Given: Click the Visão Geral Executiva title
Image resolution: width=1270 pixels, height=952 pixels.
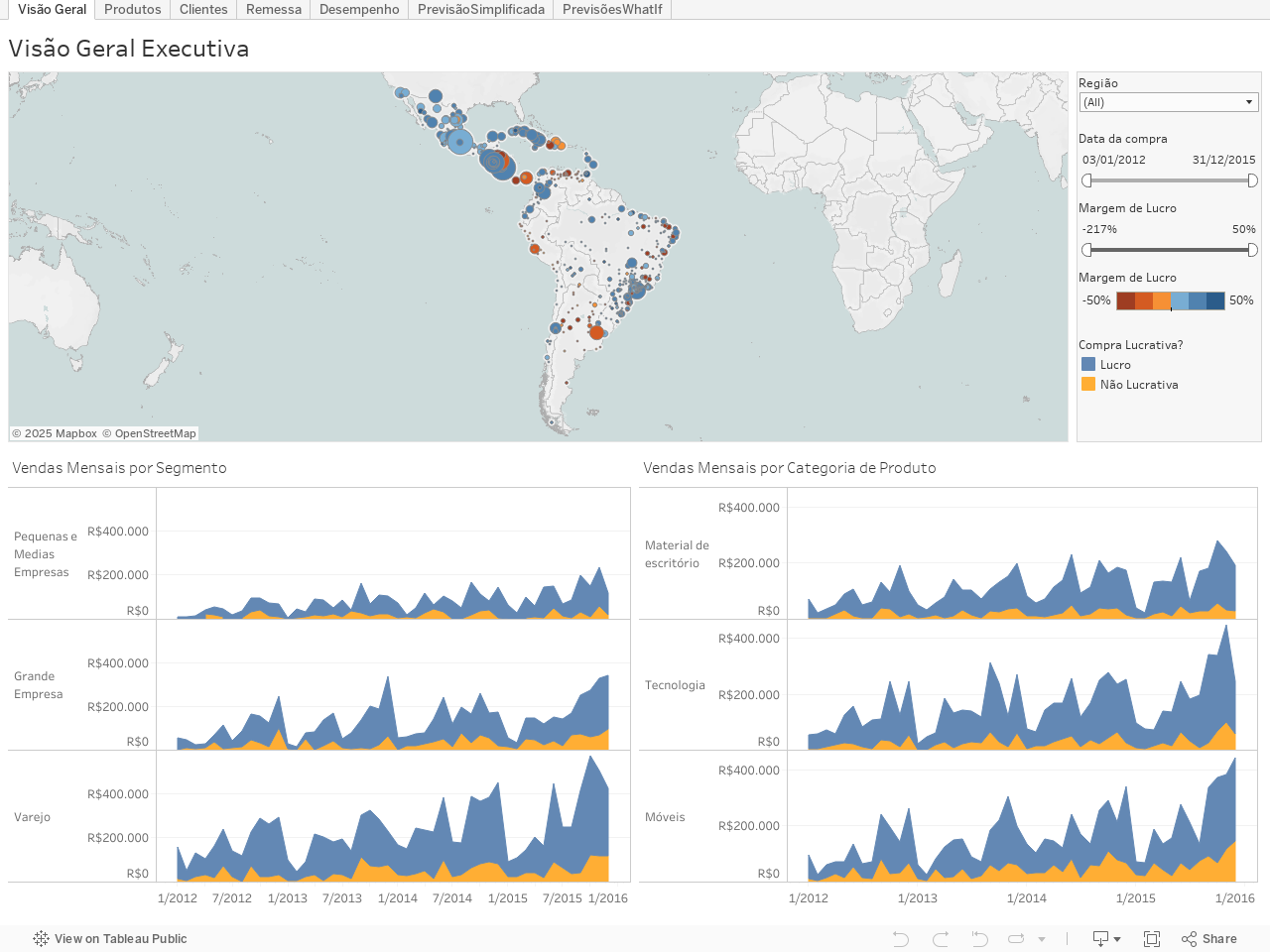Looking at the screenshot, I should click(129, 49).
